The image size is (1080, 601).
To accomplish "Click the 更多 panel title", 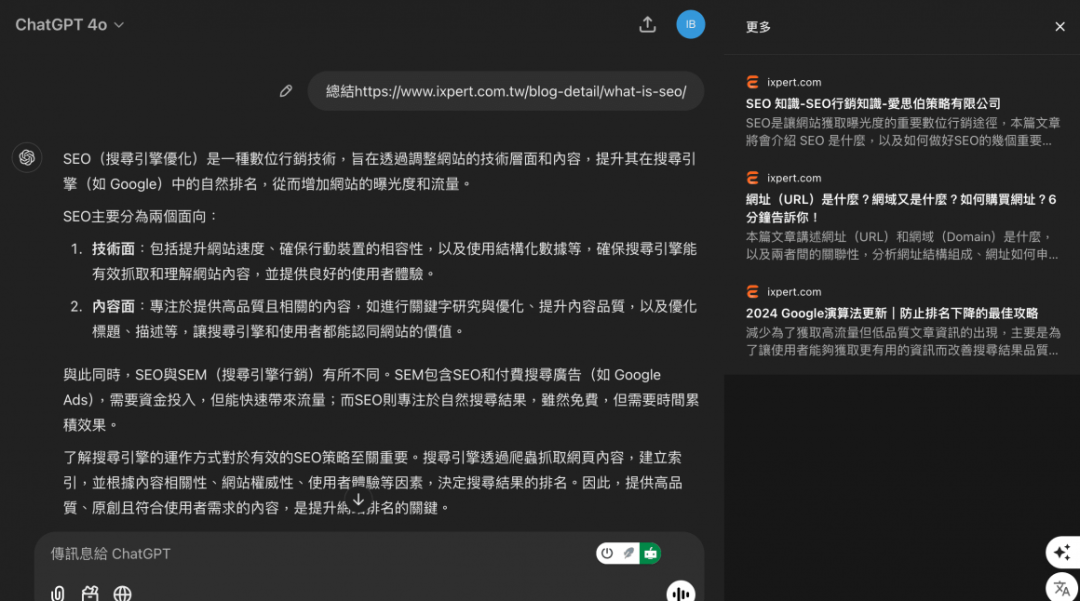I will coord(758,27).
